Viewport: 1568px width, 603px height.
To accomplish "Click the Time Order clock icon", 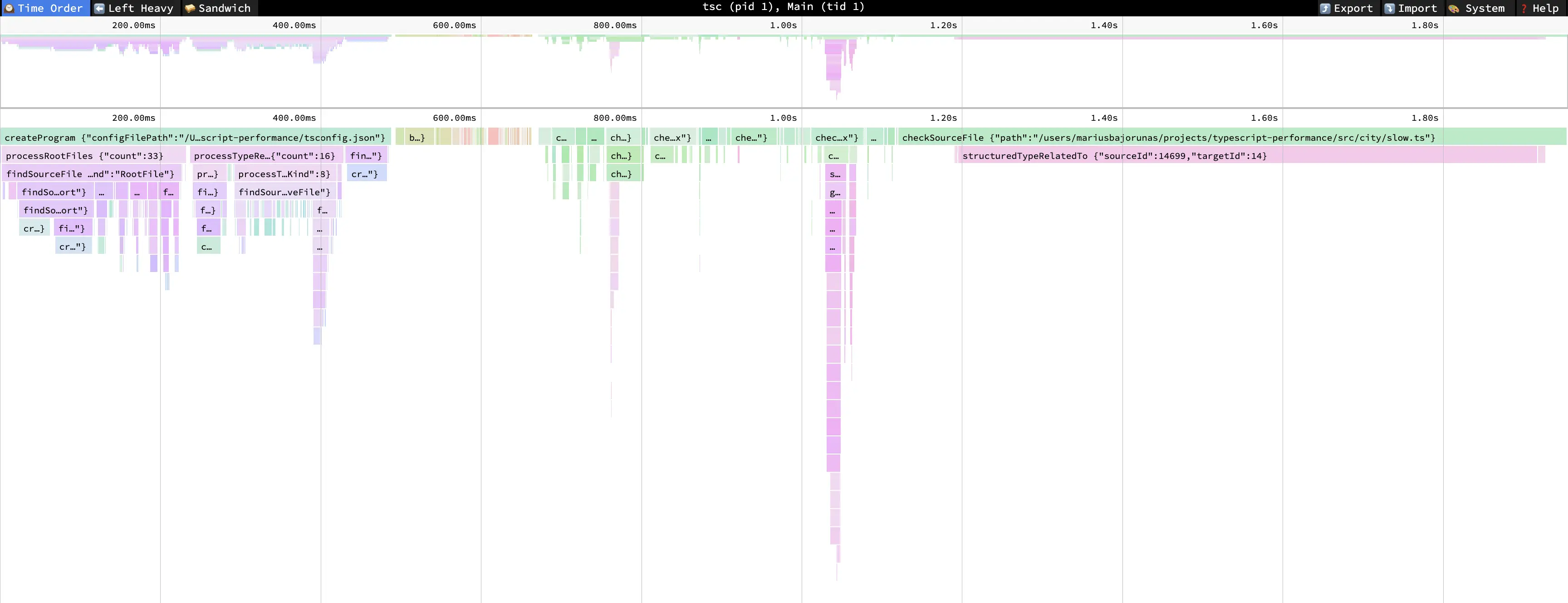I will (x=9, y=8).
